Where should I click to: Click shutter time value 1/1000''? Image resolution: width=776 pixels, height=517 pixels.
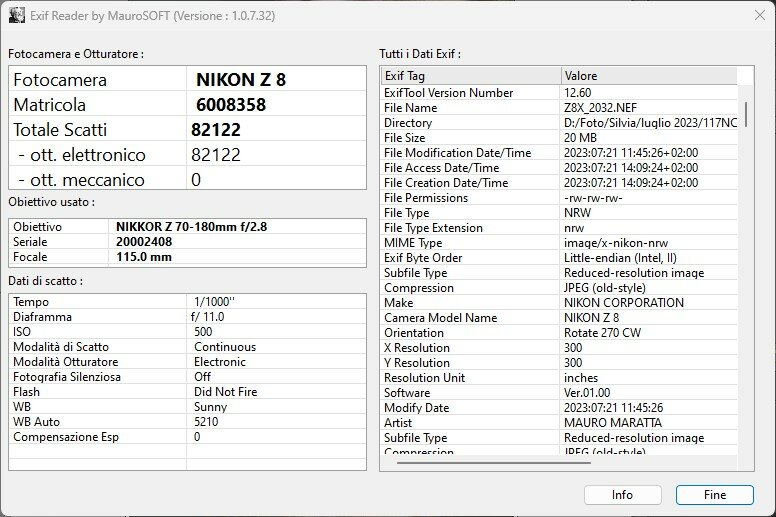click(214, 302)
